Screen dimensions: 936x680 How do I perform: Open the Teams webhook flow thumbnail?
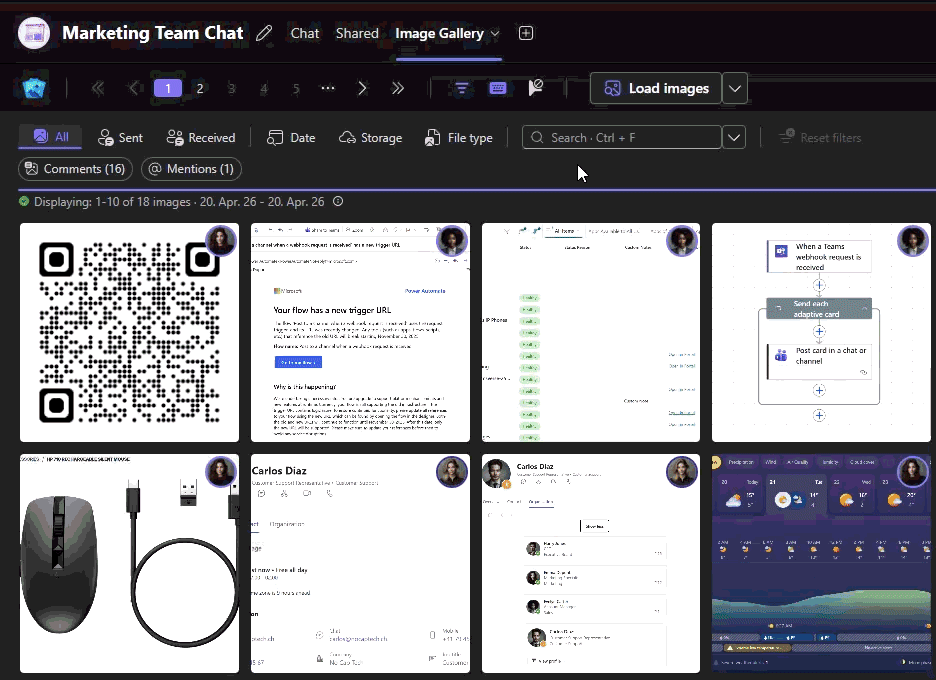coord(821,333)
